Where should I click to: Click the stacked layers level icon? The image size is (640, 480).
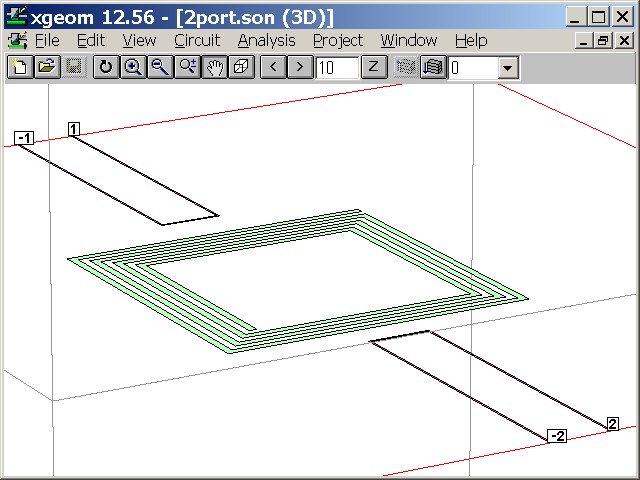[433, 67]
